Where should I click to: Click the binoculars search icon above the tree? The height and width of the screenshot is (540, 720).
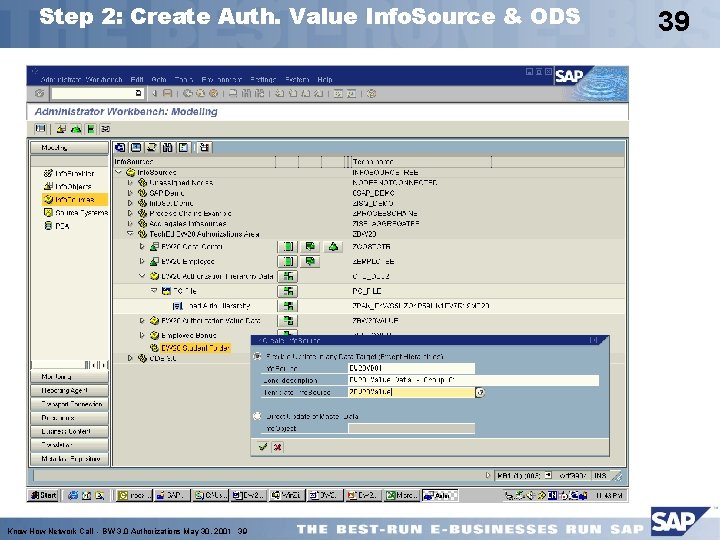click(x=167, y=147)
